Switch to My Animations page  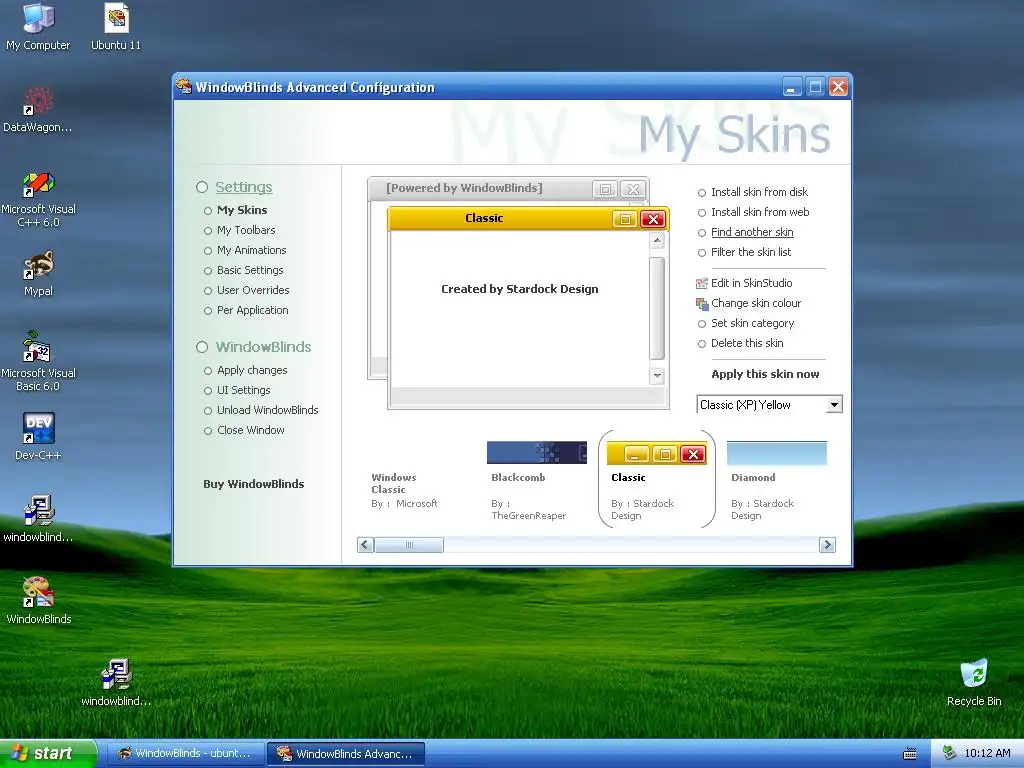[251, 251]
